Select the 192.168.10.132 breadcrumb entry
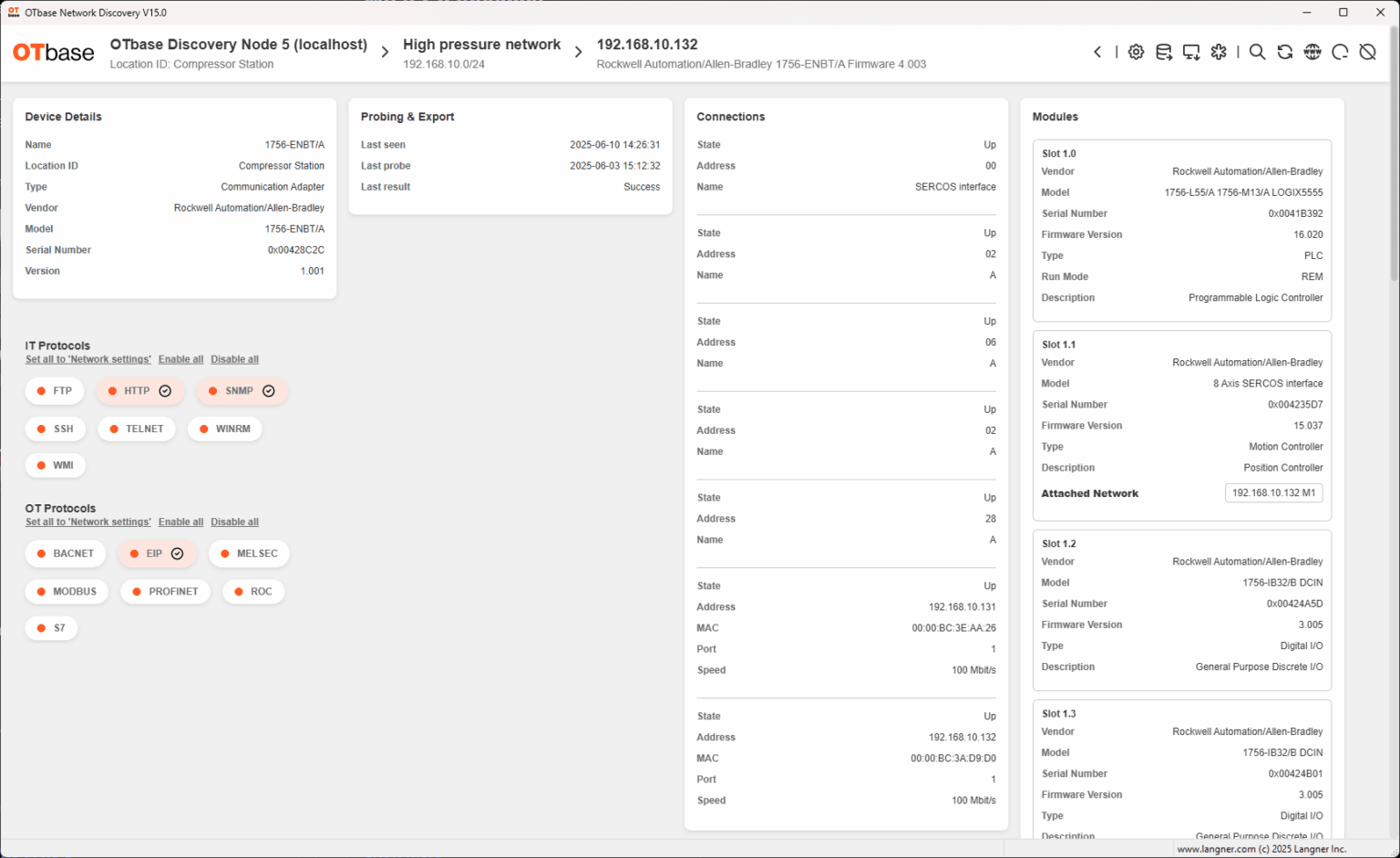 (648, 44)
